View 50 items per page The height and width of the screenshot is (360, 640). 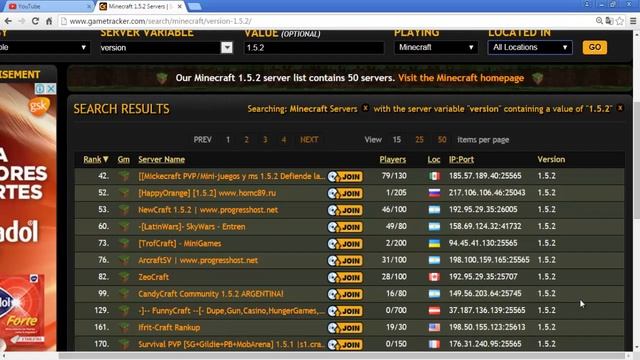tap(442, 140)
